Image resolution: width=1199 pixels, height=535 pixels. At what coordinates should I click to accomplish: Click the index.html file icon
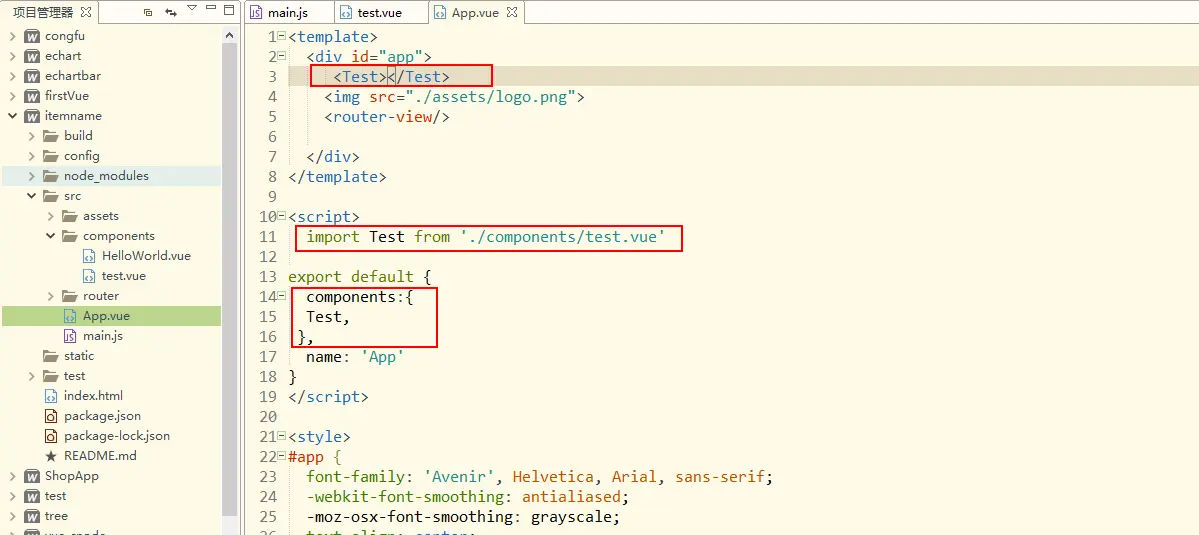point(51,396)
